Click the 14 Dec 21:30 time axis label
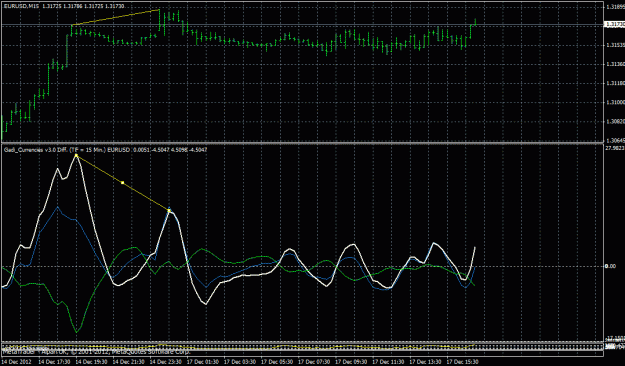This screenshot has height=366, width=625. tap(128, 362)
